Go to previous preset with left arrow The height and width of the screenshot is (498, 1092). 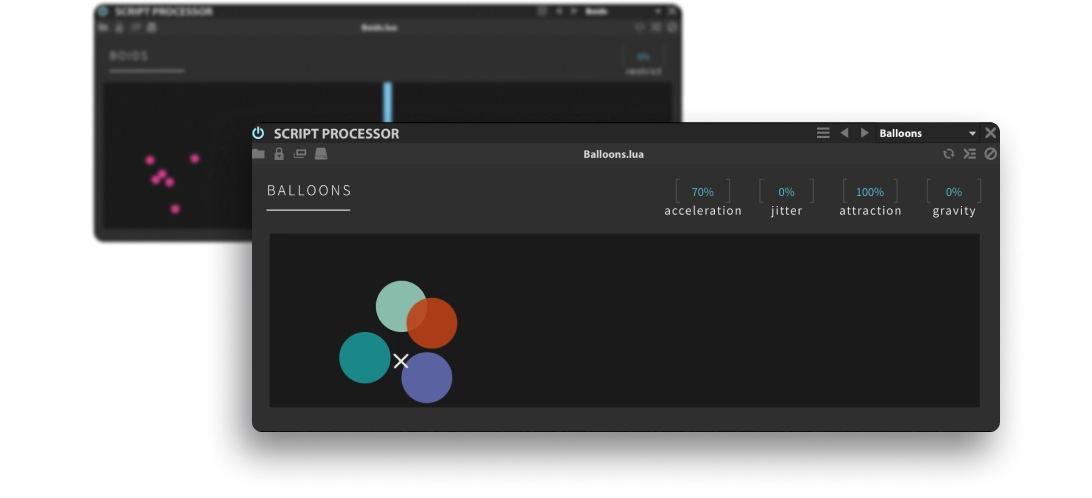click(844, 133)
